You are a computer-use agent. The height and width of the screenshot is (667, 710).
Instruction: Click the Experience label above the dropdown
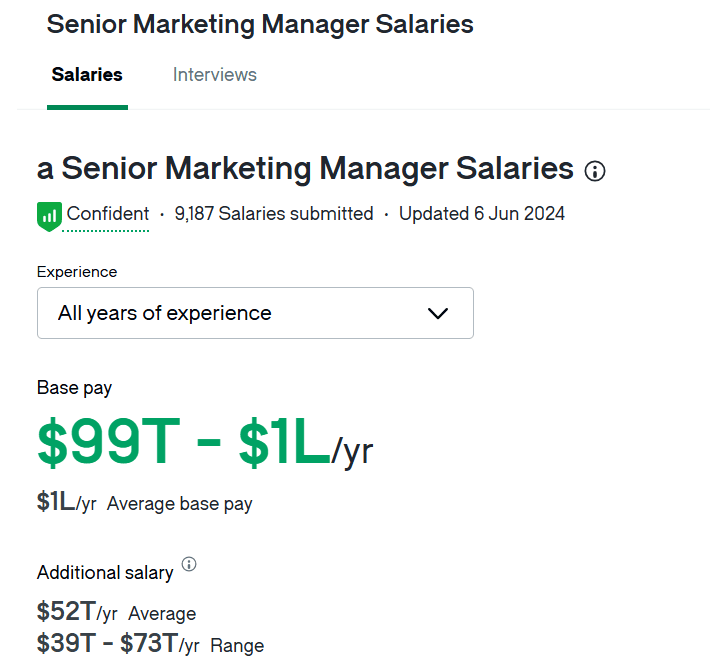click(77, 272)
